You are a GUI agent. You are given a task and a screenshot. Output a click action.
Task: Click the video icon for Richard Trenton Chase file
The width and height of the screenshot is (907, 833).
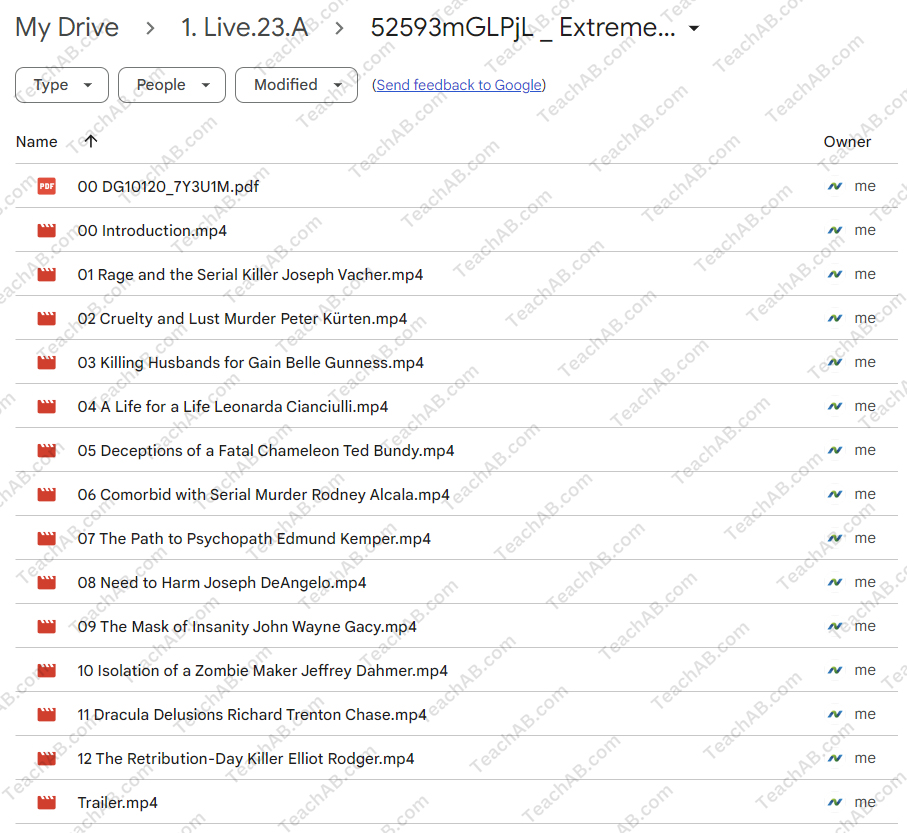[47, 714]
